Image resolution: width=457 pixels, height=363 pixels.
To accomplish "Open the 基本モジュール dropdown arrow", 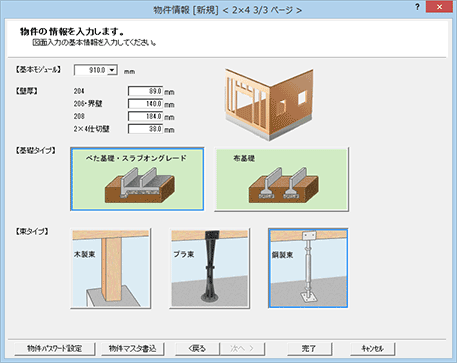I will tap(112, 70).
